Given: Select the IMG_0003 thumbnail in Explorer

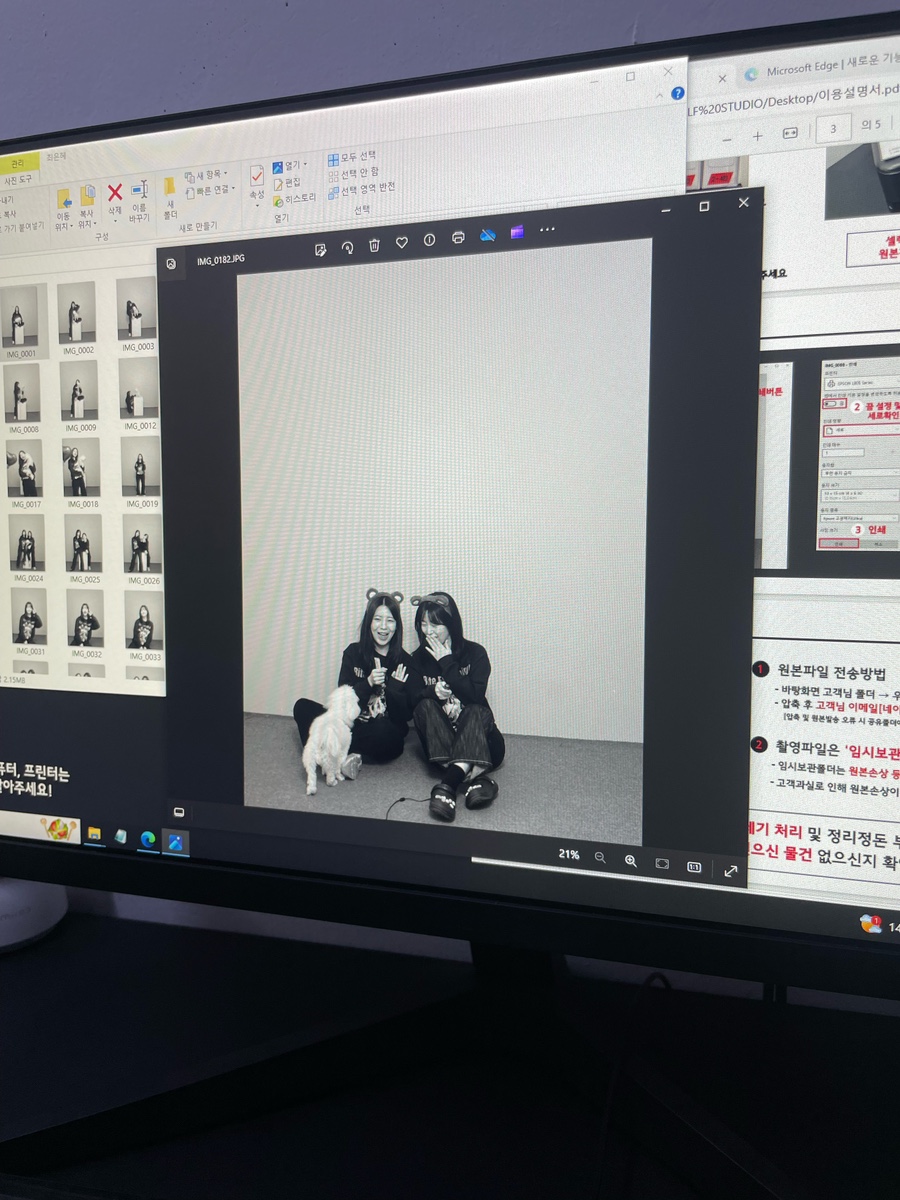Looking at the screenshot, I should click(x=137, y=314).
